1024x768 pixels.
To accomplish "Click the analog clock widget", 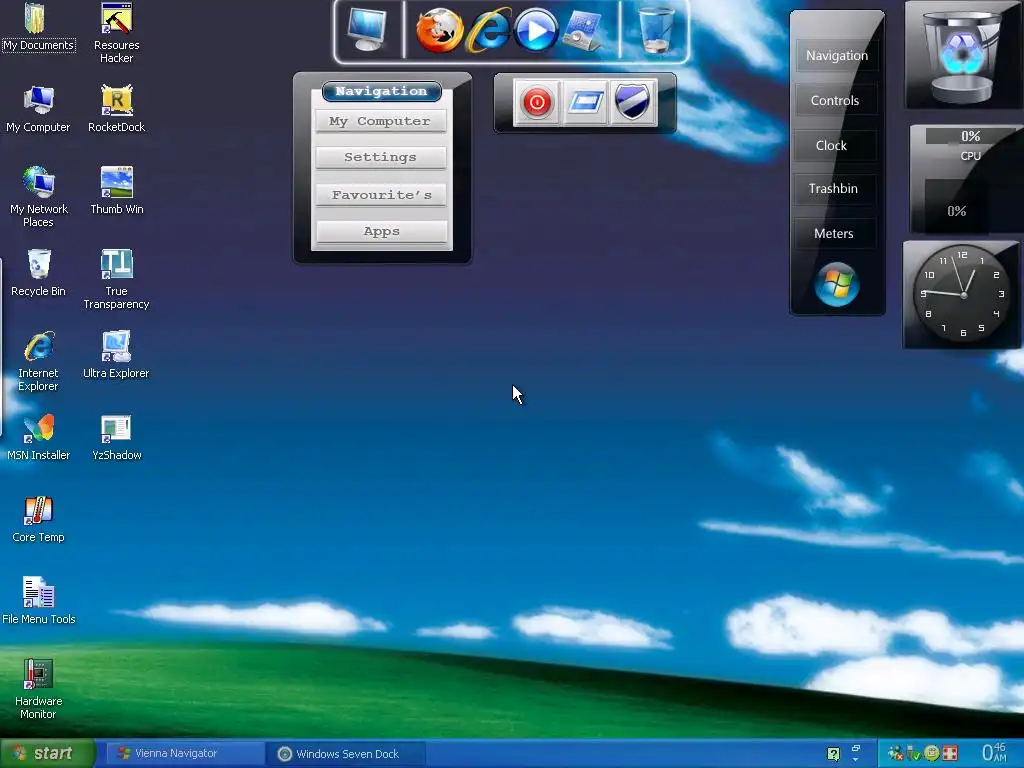I will click(962, 295).
